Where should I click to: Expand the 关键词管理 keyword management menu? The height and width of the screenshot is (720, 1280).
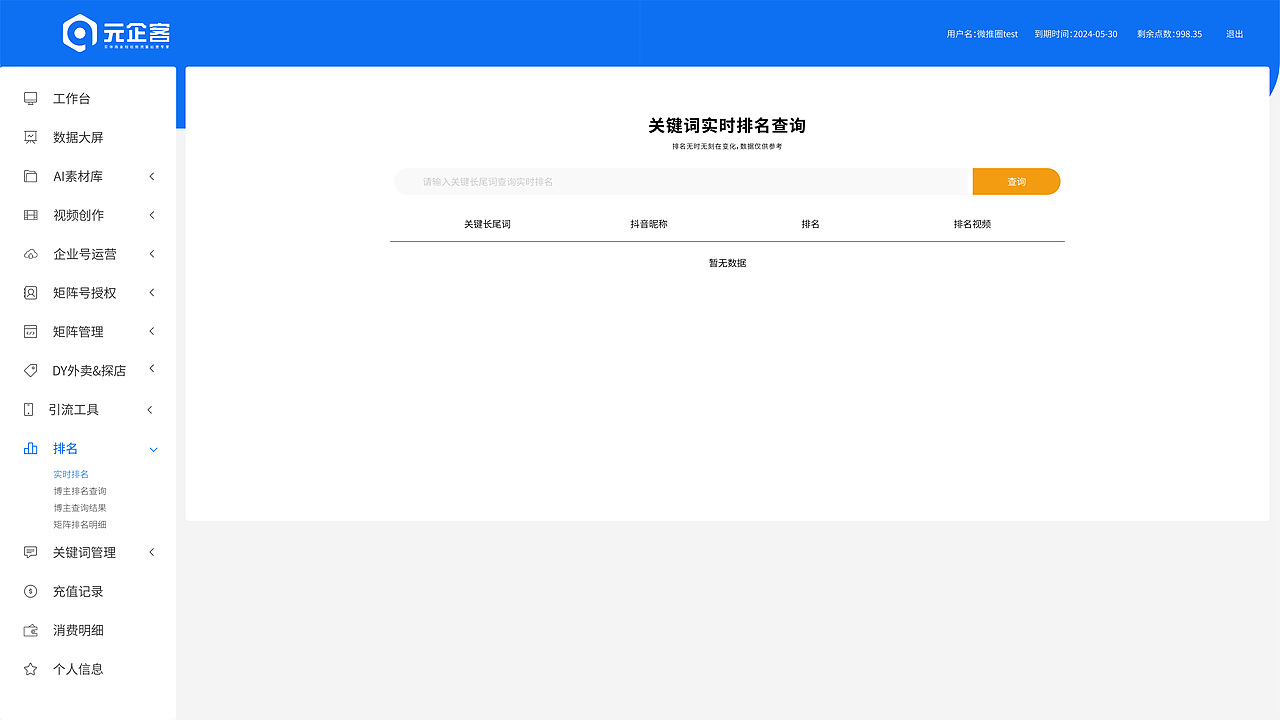tap(88, 552)
